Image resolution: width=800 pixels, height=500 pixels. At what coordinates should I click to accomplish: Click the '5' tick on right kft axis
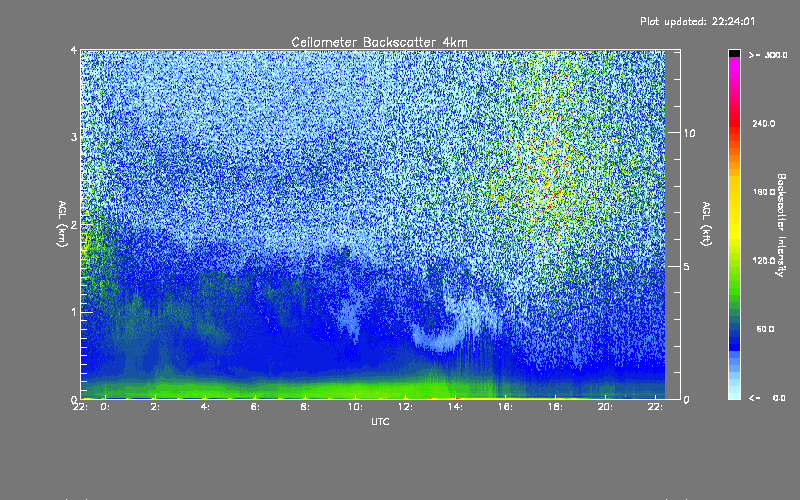pyautogui.click(x=687, y=266)
